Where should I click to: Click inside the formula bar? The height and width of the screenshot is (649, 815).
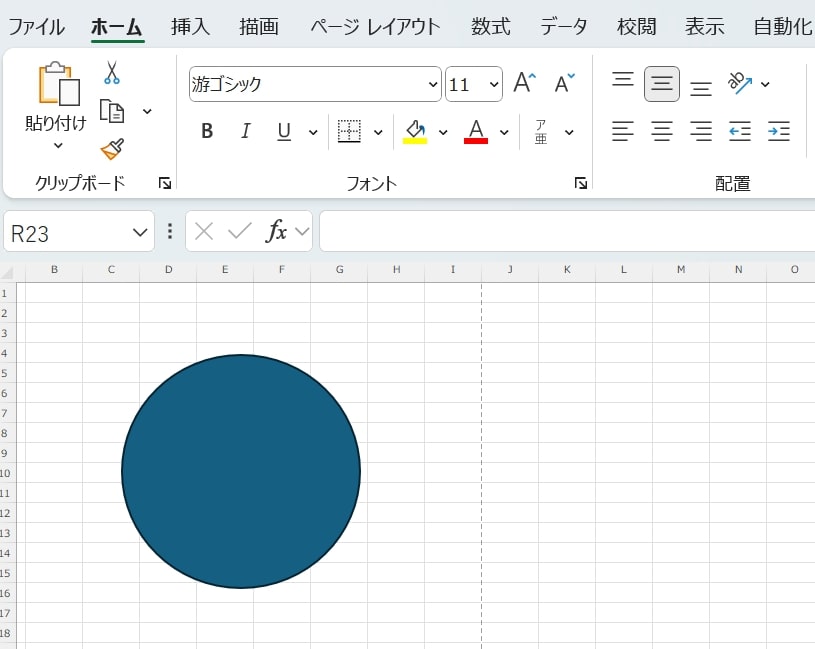pos(567,231)
